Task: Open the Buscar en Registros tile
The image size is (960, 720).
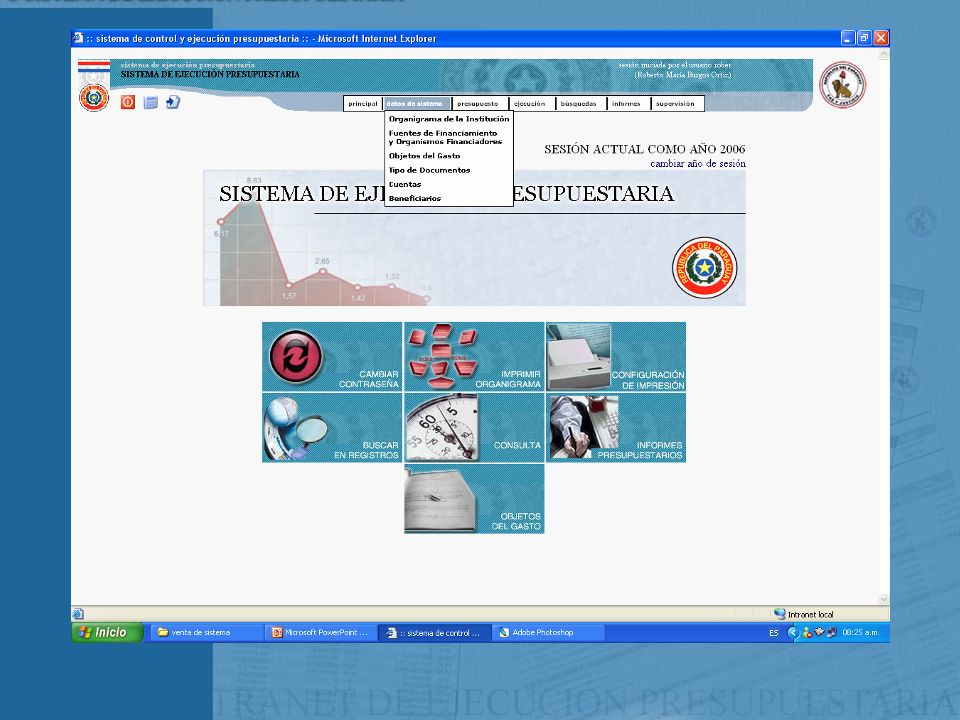Action: click(x=332, y=427)
